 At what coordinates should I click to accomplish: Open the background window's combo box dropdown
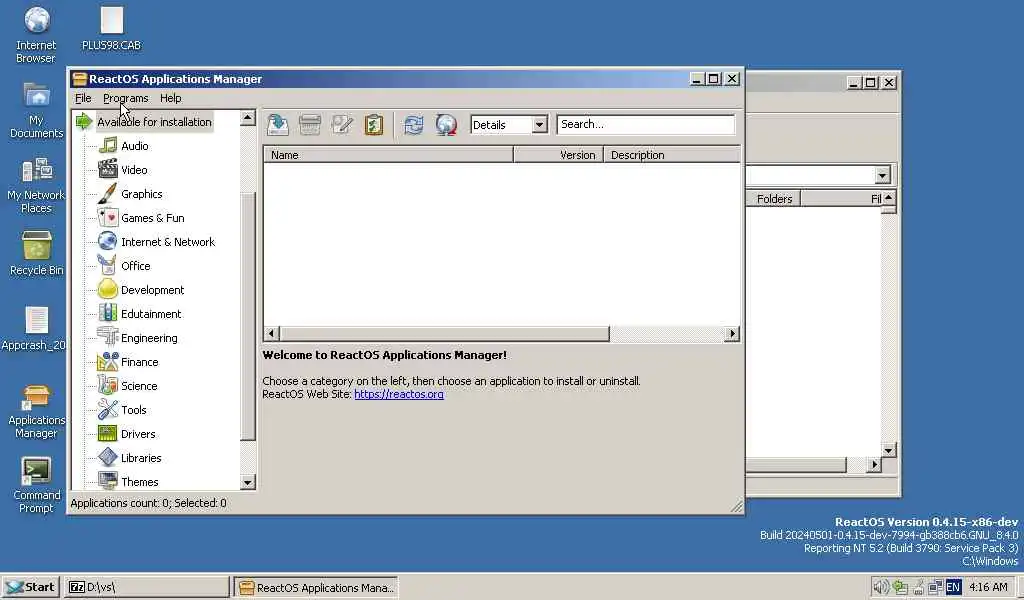tap(882, 175)
